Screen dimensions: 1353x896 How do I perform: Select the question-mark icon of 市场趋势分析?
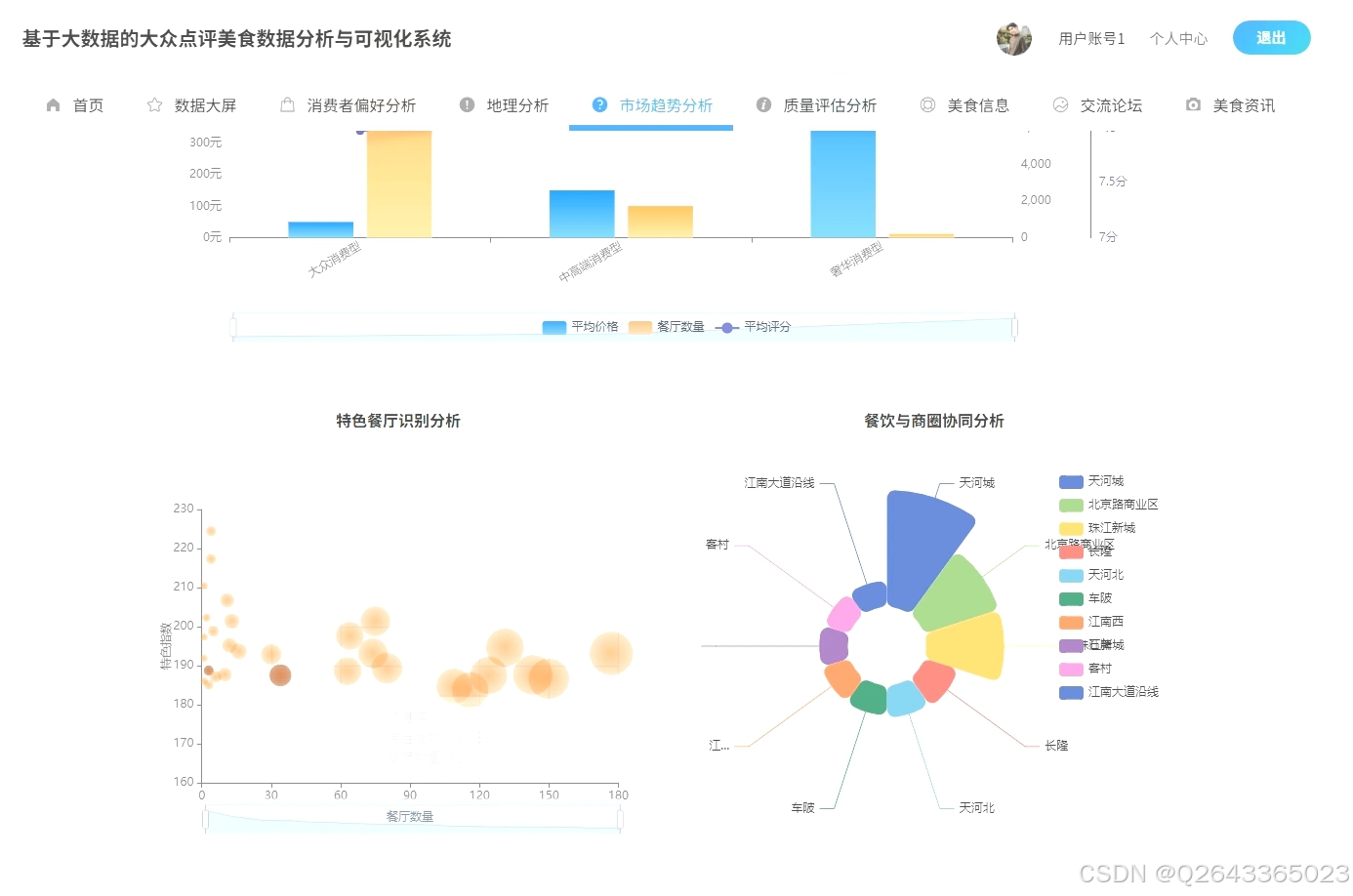click(x=598, y=104)
